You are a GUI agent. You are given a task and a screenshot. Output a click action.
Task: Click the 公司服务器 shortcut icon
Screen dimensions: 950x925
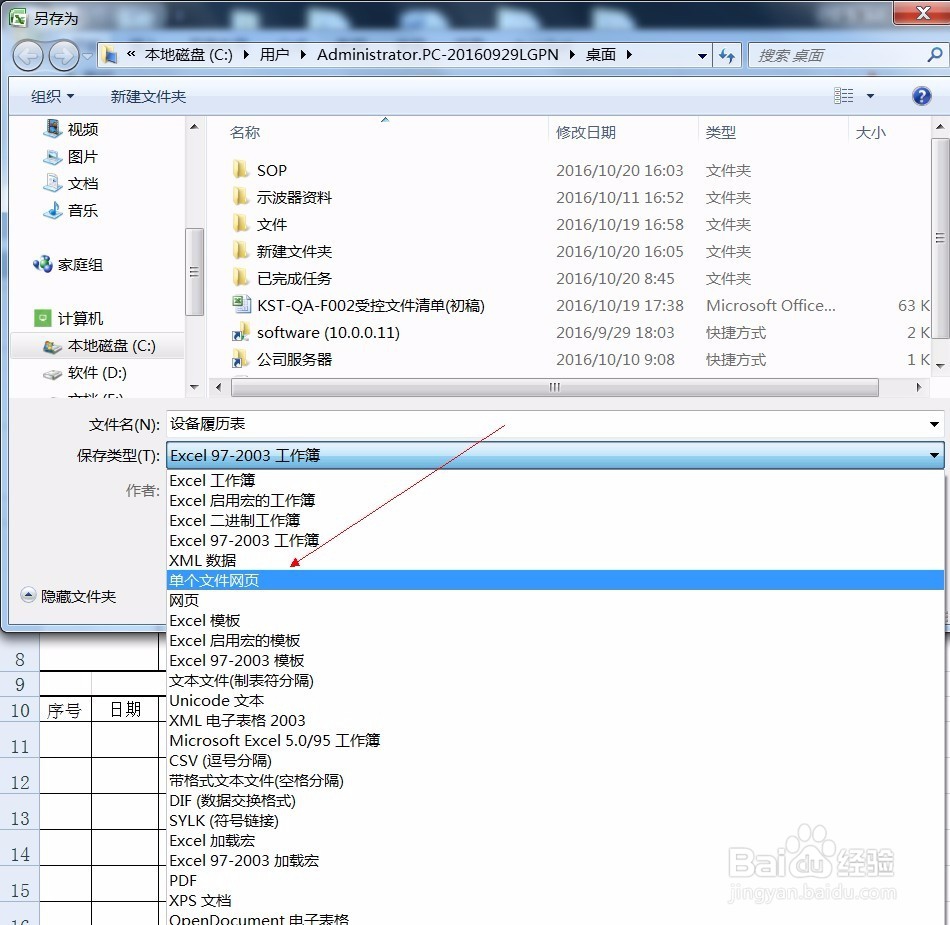tap(241, 359)
